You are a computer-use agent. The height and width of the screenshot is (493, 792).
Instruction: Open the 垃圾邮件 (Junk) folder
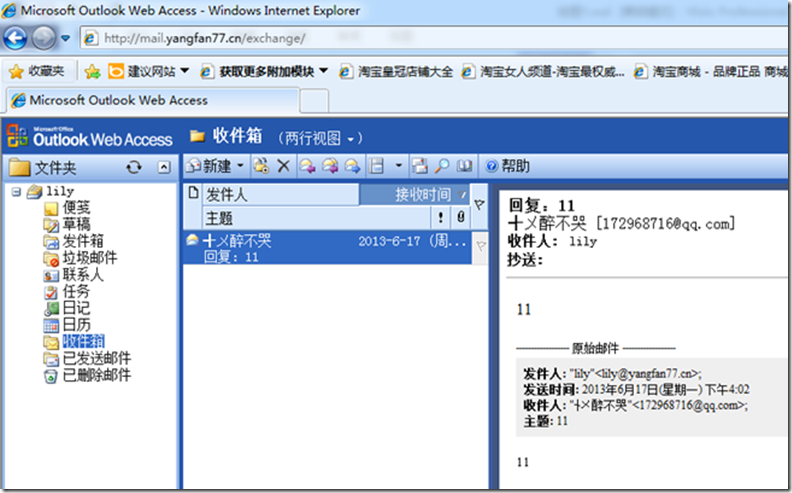[89, 258]
